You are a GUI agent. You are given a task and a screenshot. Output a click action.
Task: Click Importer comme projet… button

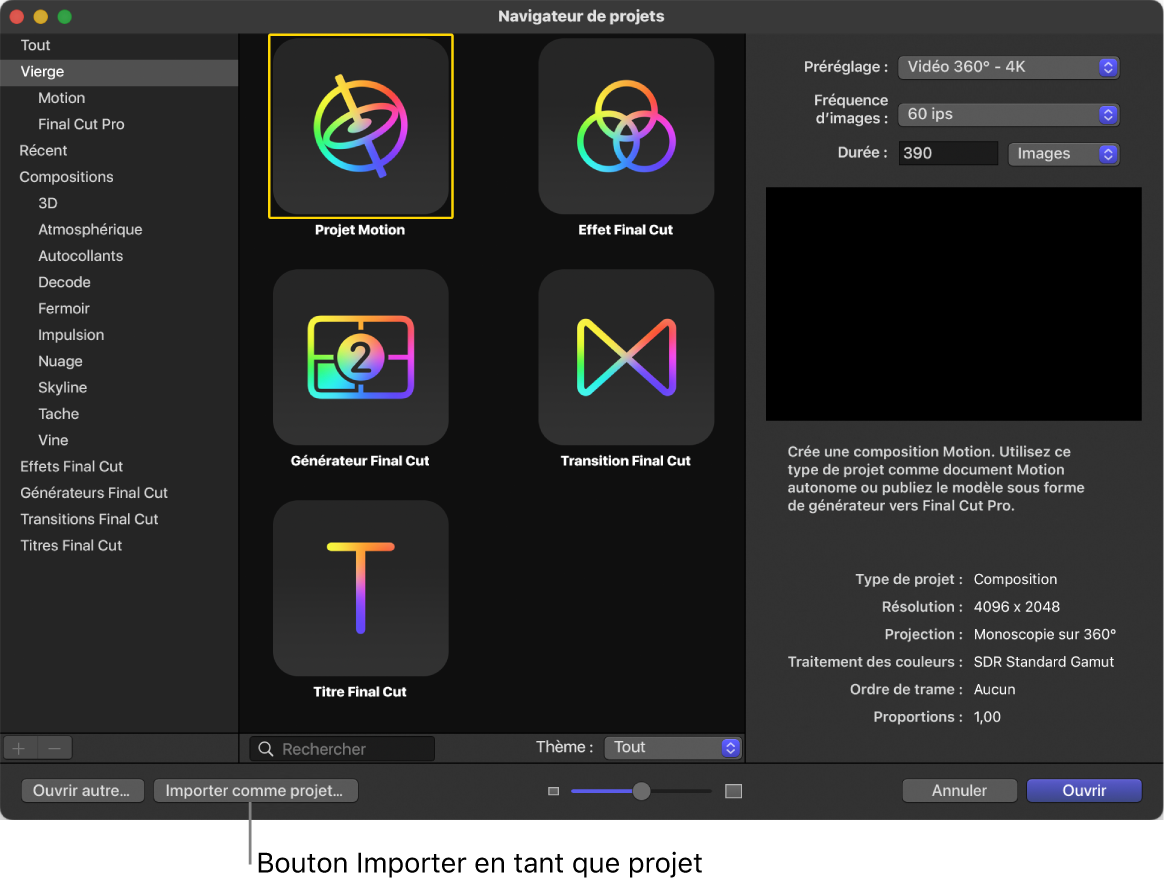coord(255,791)
